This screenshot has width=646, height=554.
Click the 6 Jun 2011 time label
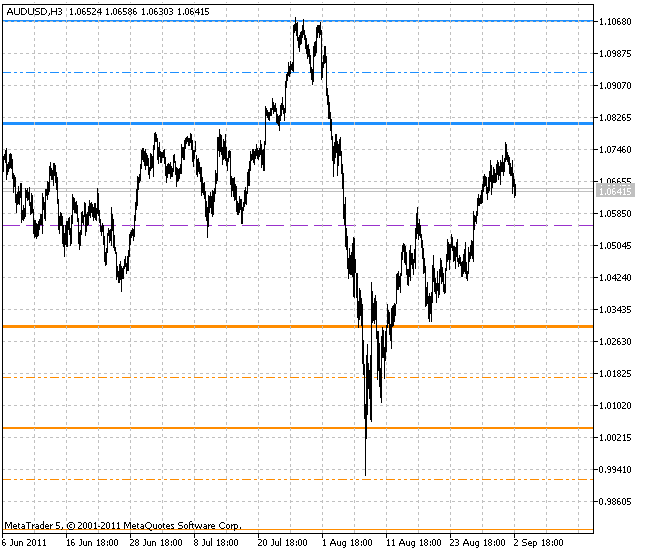click(x=24, y=542)
